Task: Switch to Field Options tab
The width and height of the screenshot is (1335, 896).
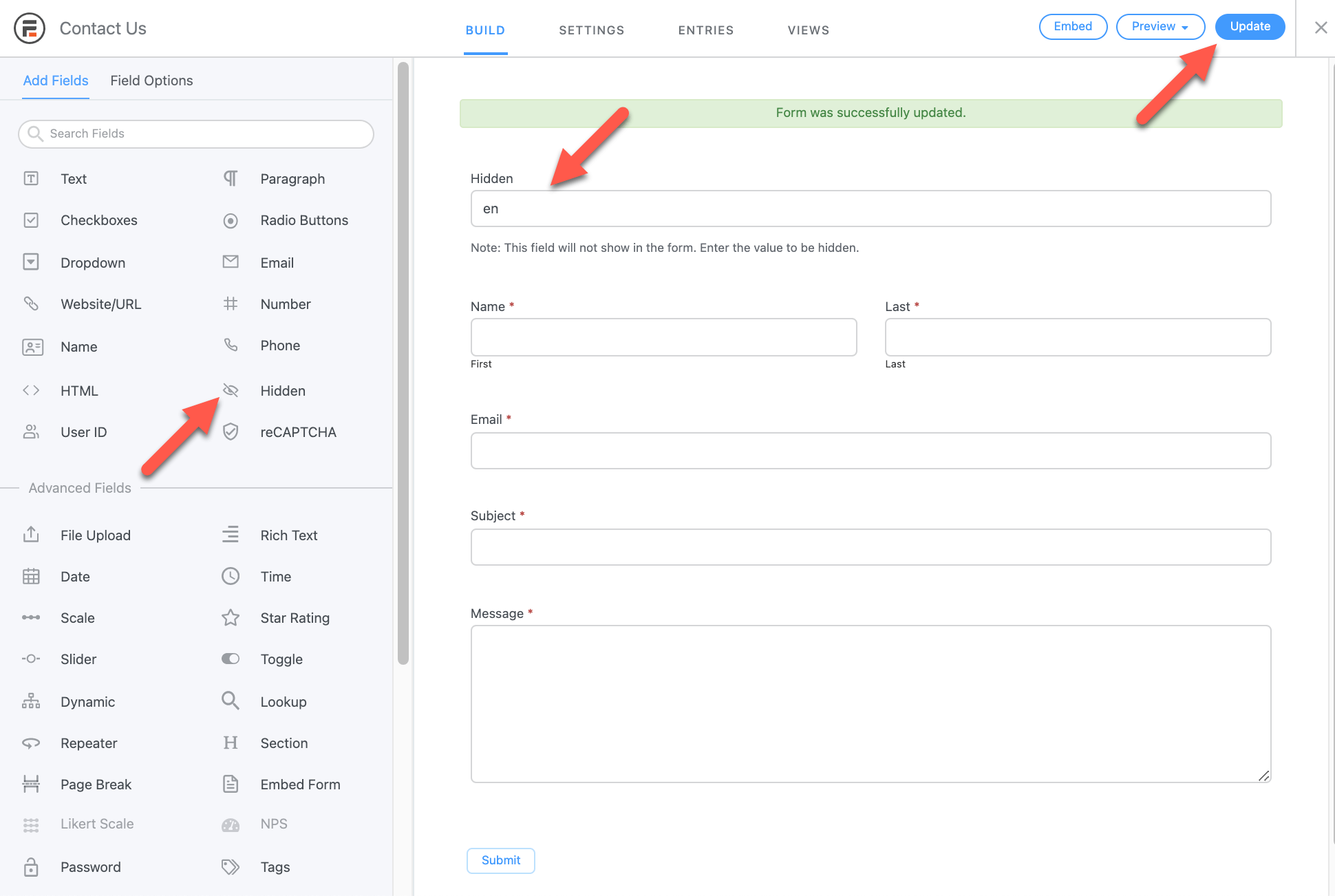Action: coord(151,81)
